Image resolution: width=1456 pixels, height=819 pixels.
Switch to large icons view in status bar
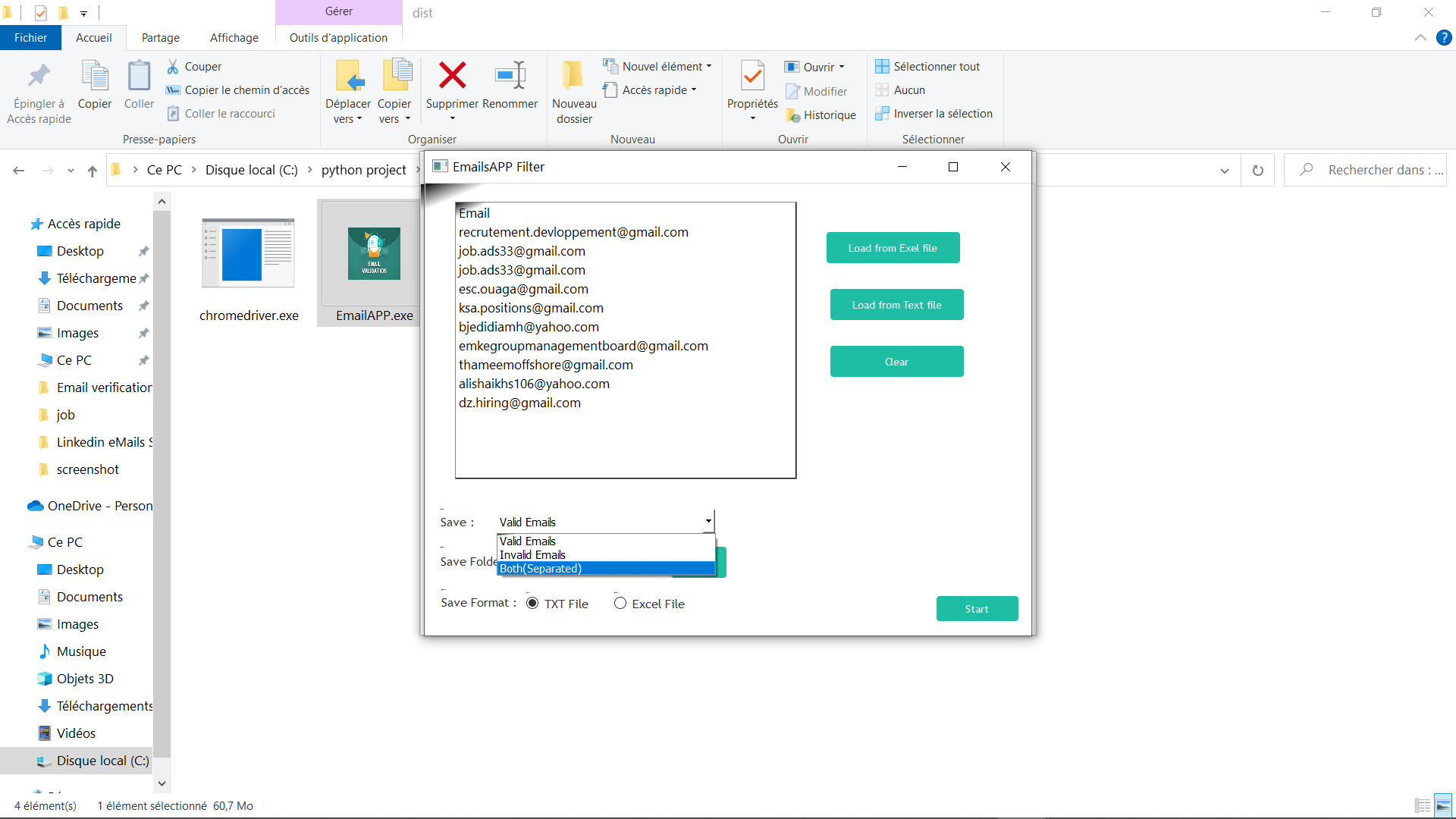click(1442, 805)
